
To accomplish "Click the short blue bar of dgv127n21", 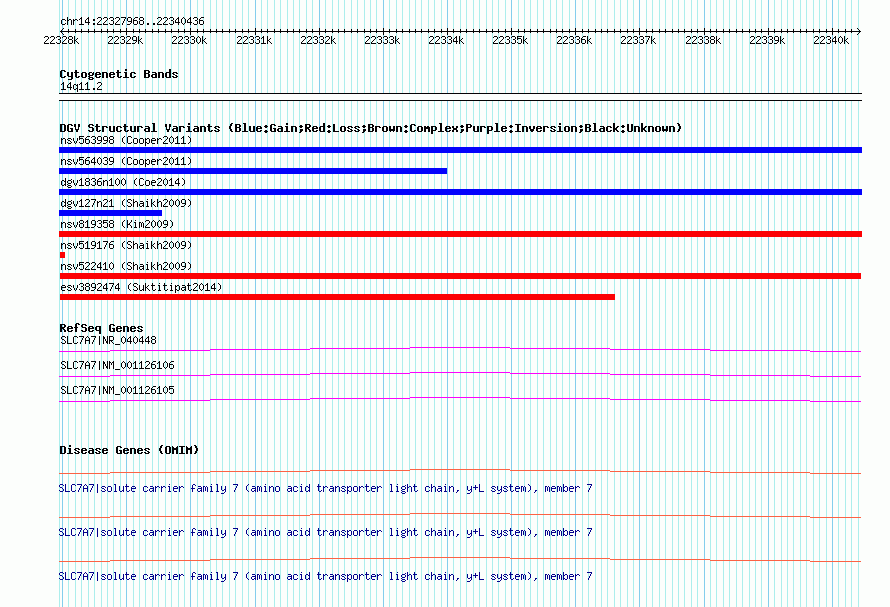I will tap(111, 213).
